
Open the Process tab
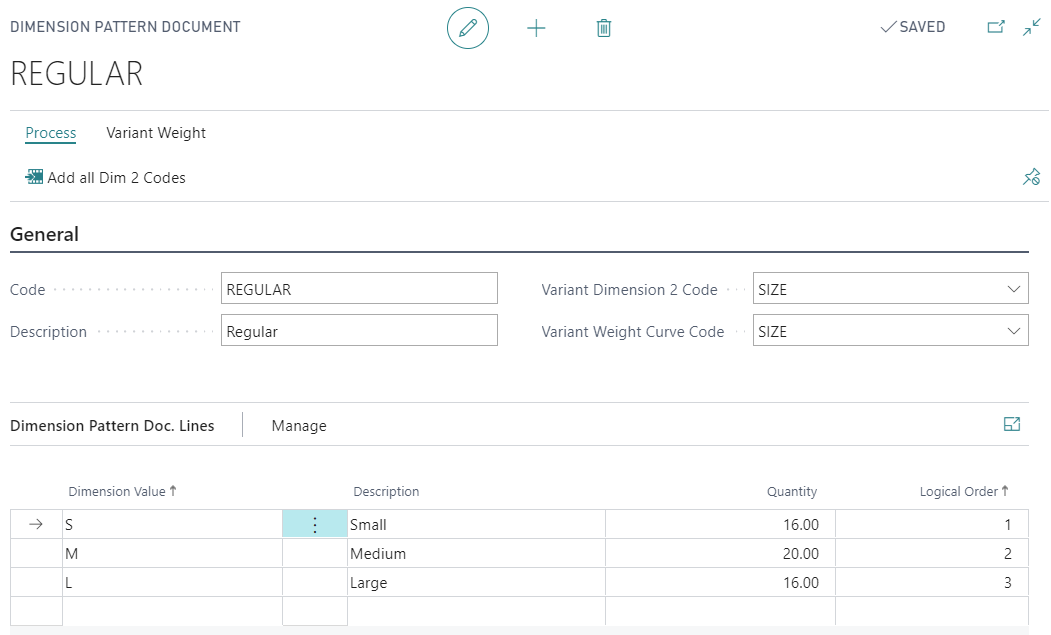(51, 133)
